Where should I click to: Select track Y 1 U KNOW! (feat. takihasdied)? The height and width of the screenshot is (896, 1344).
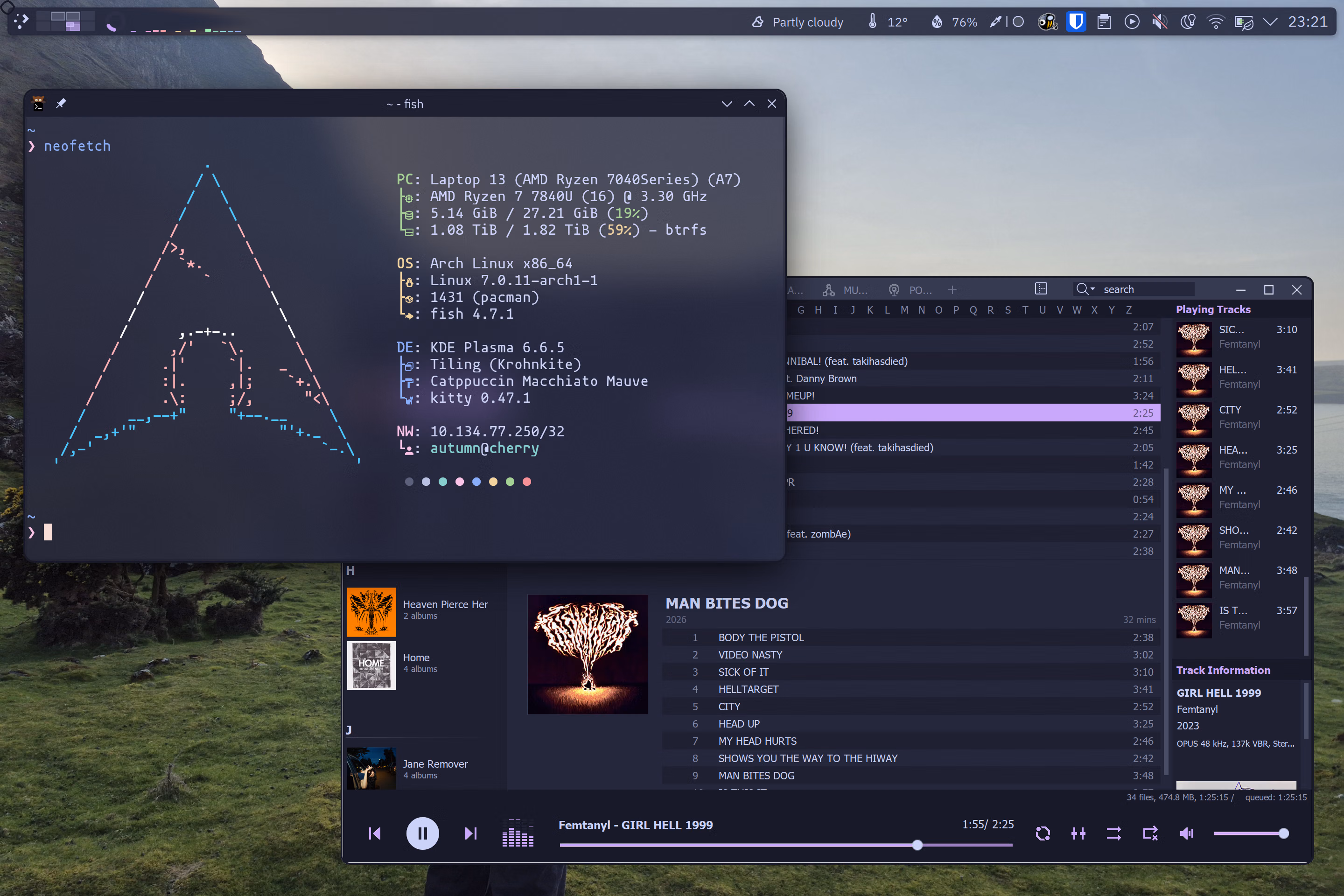[973, 448]
